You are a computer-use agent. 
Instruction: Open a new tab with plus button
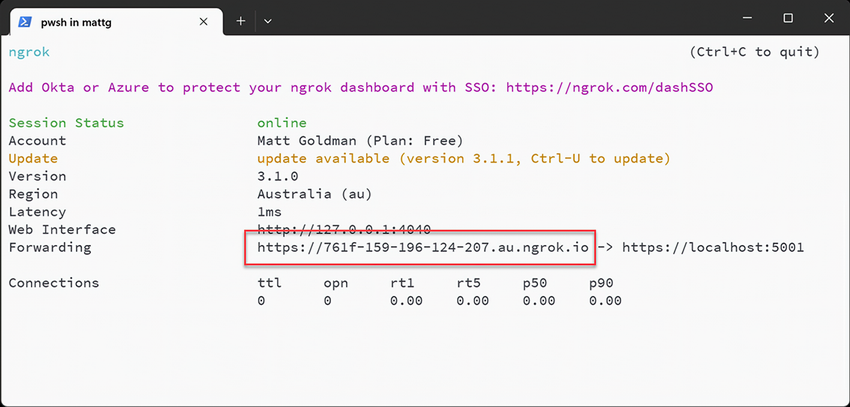click(x=241, y=20)
